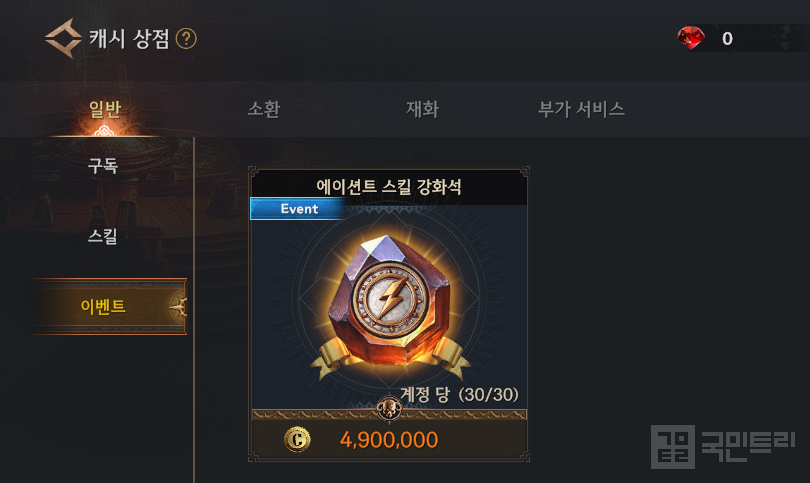Click the diamond-shaped cash shop logo icon
This screenshot has height=483, width=810.
[x=64, y=38]
